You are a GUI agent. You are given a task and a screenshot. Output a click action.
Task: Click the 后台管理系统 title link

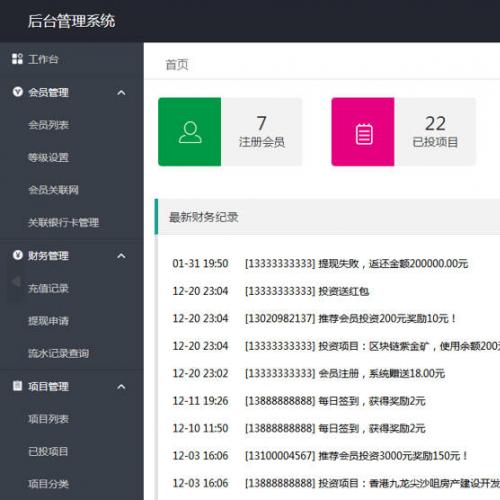pos(71,21)
